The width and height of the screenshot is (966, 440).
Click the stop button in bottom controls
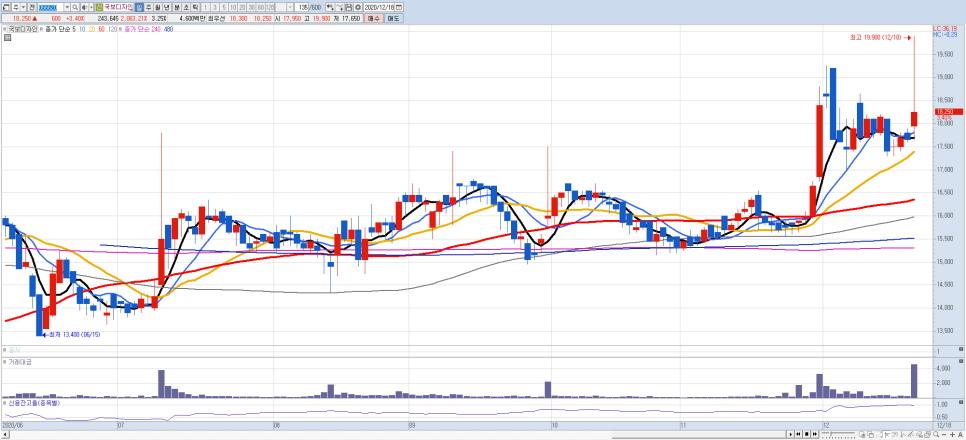pos(806,434)
